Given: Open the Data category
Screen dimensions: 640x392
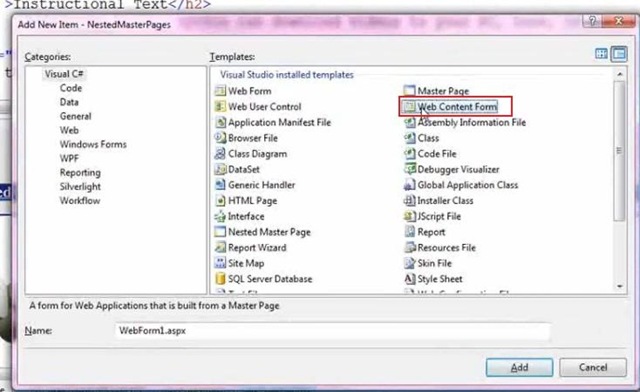Looking at the screenshot, I should click(69, 102).
